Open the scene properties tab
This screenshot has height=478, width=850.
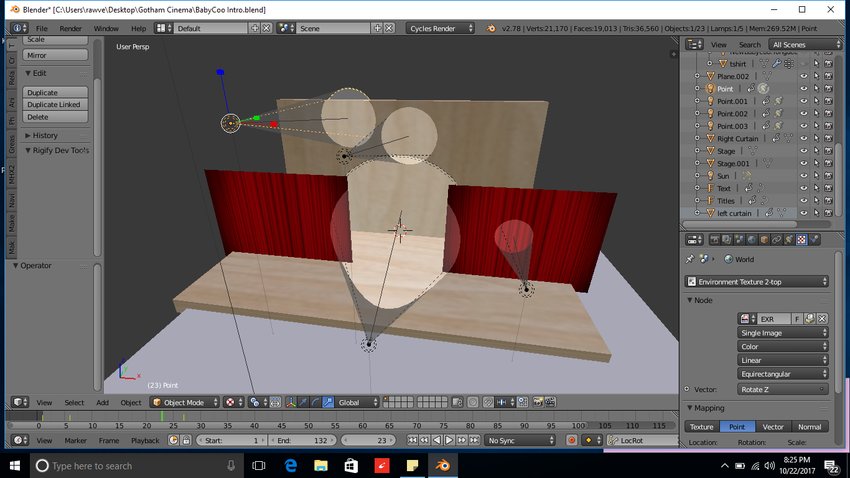pyautogui.click(x=739, y=240)
